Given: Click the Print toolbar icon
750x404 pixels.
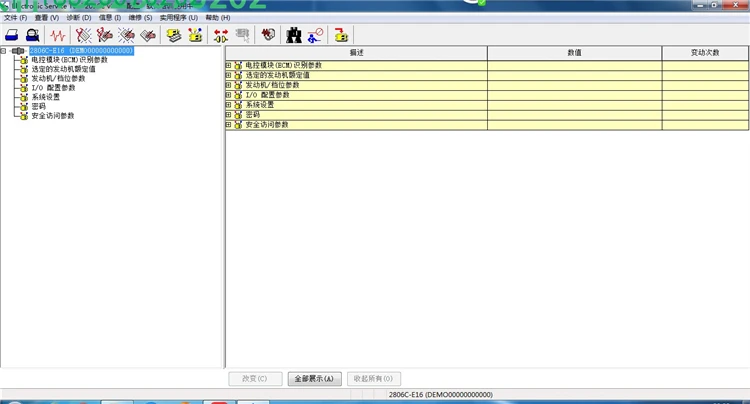Looking at the screenshot, I should tap(11, 35).
